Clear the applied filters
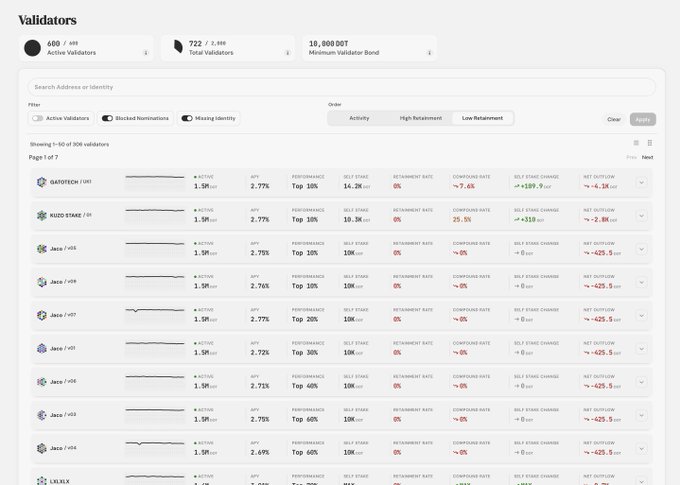Viewport: 680px width, 485px height. (614, 119)
